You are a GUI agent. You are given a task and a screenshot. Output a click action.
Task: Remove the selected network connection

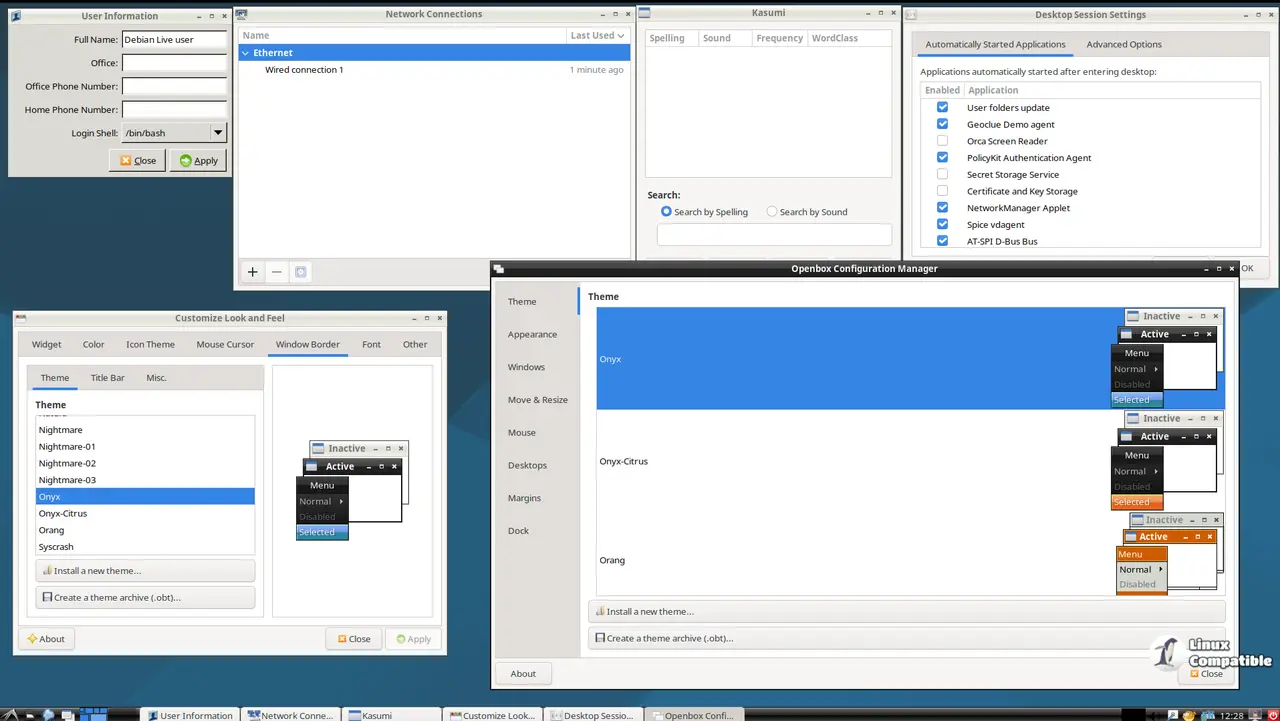276,271
